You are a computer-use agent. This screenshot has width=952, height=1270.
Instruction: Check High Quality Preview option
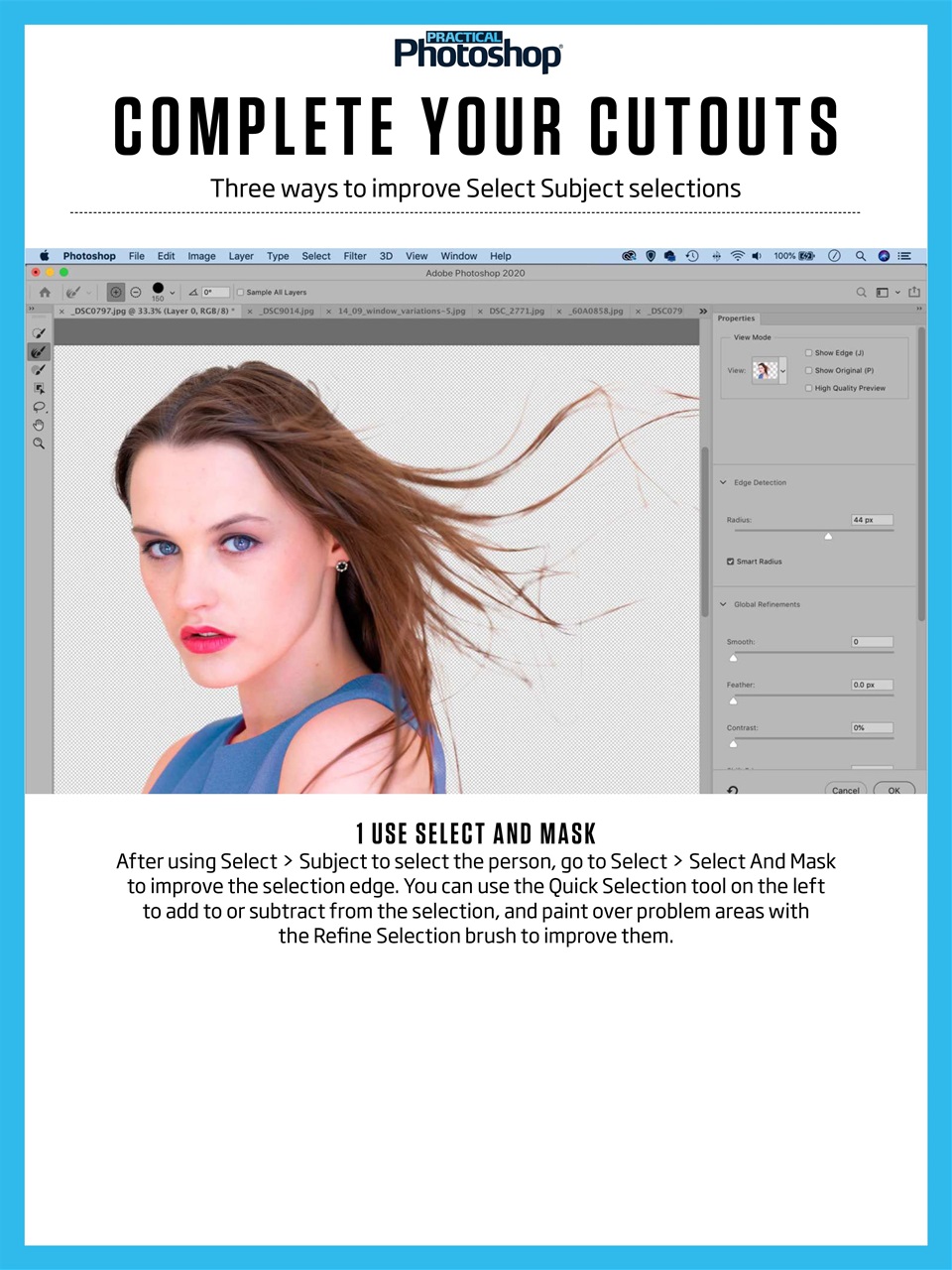[x=809, y=387]
